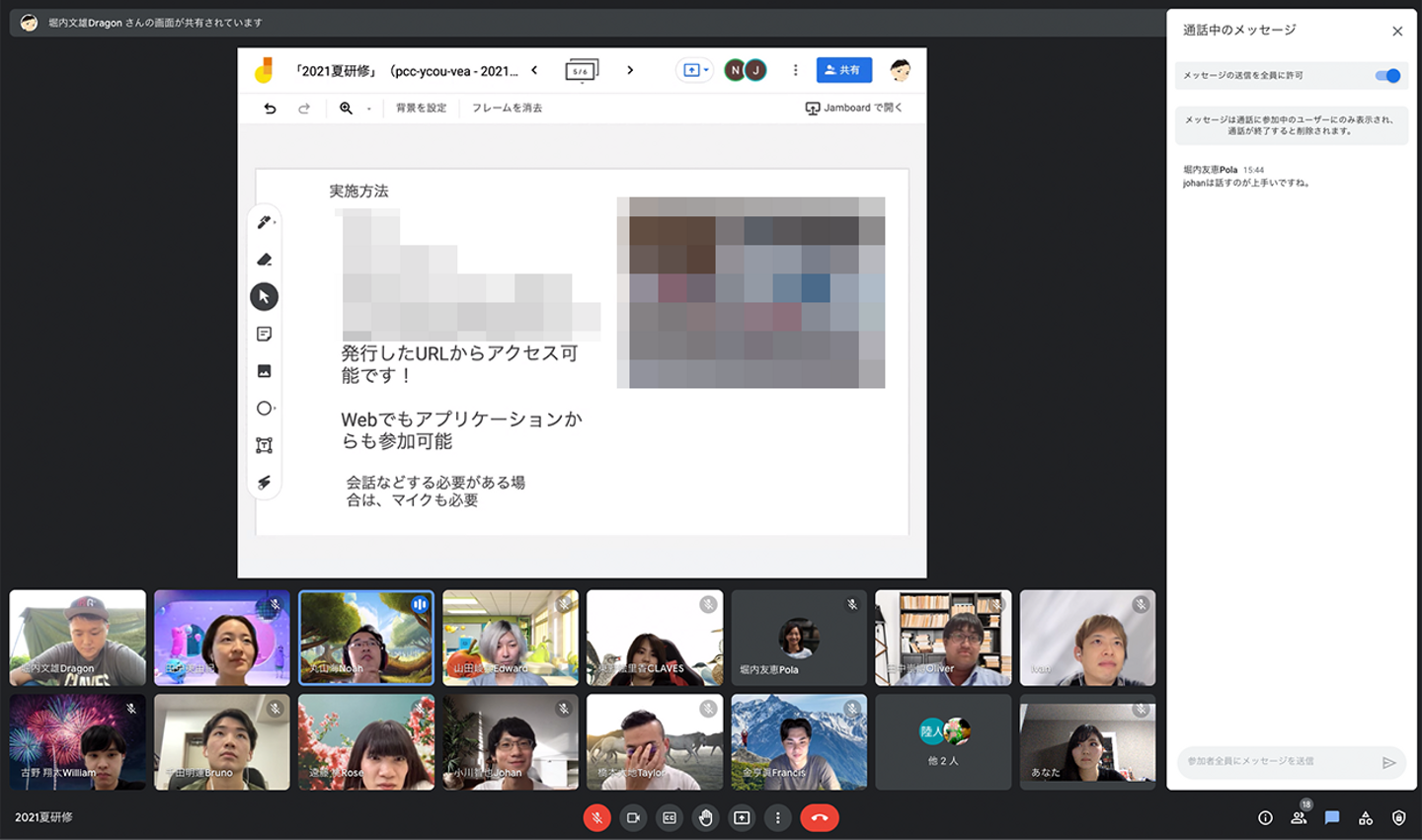
Task: Click 背景を設定 in the Jamboard toolbar
Action: pyautogui.click(x=421, y=108)
